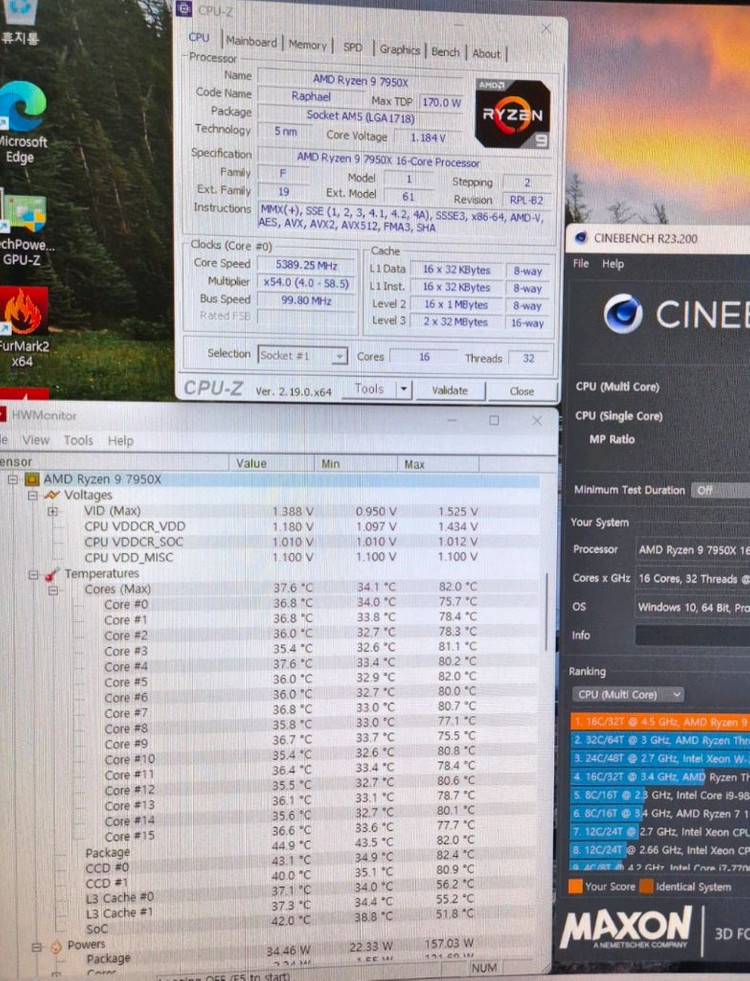
Task: Collapse the AMD Ryzen 9 7950X tree node
Action: (x=12, y=479)
